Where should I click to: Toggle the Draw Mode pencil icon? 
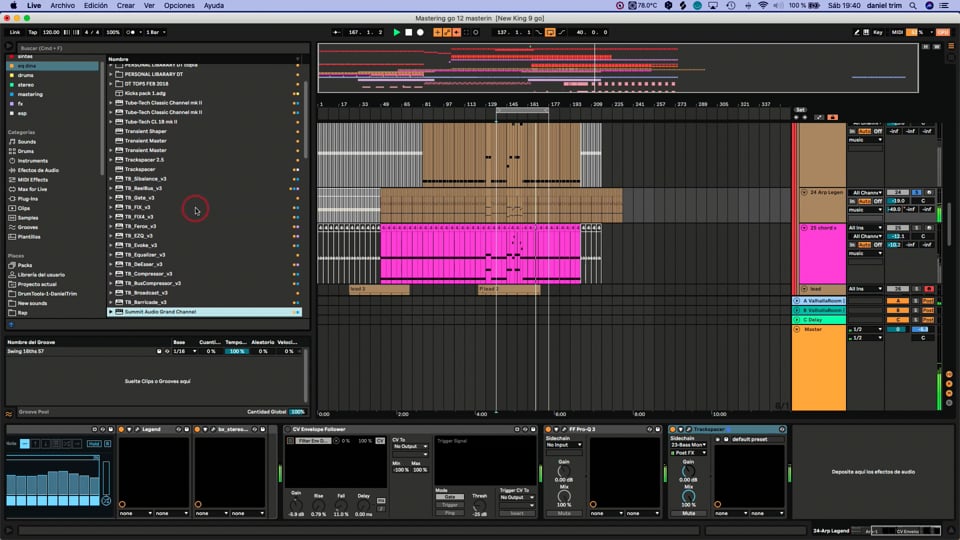(x=857, y=32)
